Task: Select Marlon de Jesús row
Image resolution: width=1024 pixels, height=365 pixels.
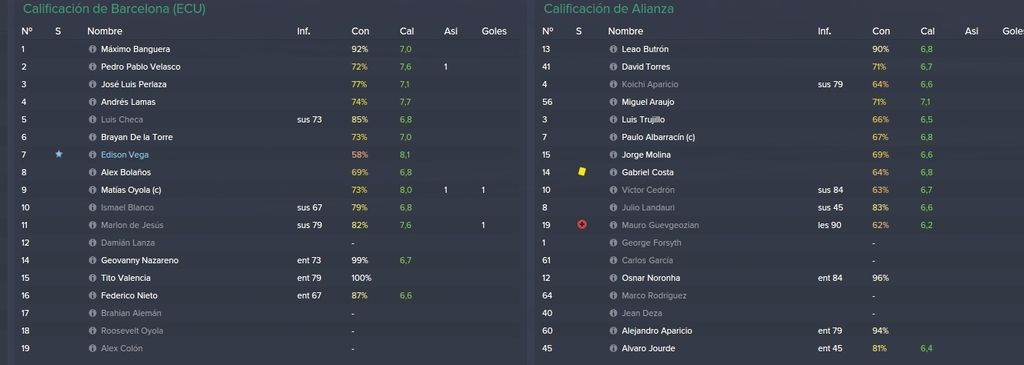Action: coord(268,225)
